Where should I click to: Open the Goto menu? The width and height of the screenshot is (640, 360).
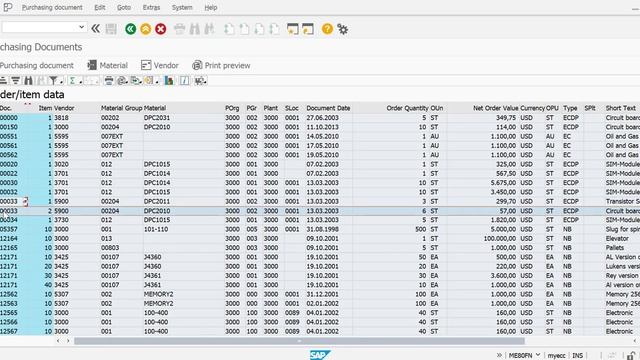124,7
